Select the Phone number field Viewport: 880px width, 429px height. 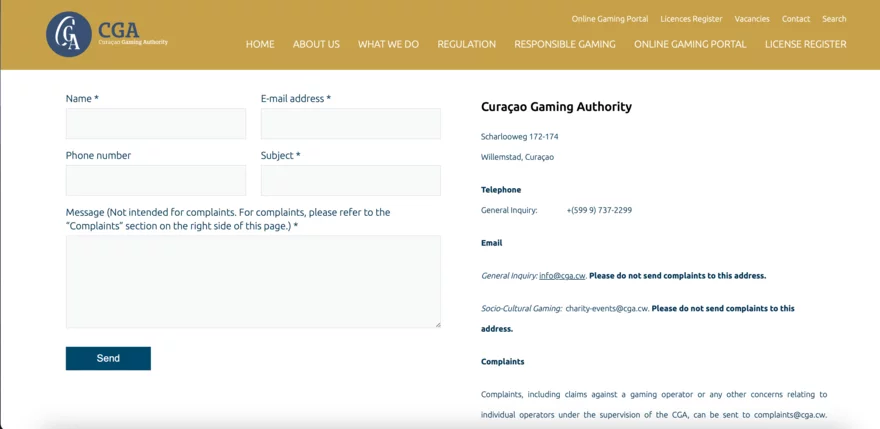[156, 181]
